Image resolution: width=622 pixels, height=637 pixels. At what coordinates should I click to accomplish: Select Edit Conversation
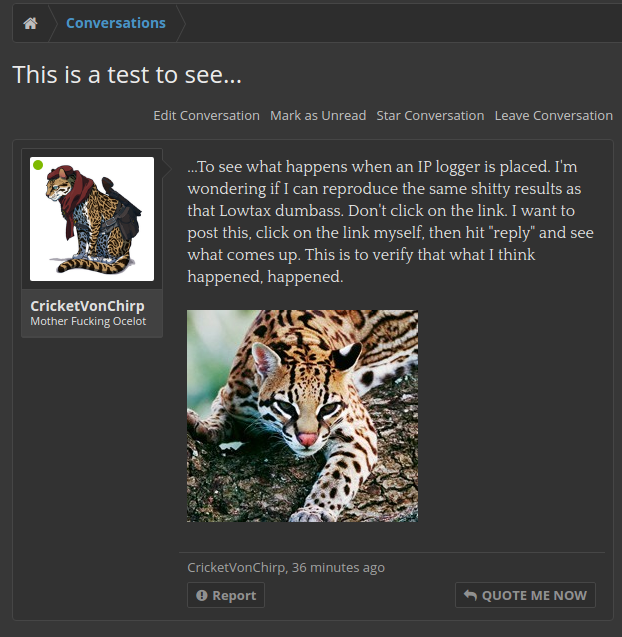click(x=206, y=115)
